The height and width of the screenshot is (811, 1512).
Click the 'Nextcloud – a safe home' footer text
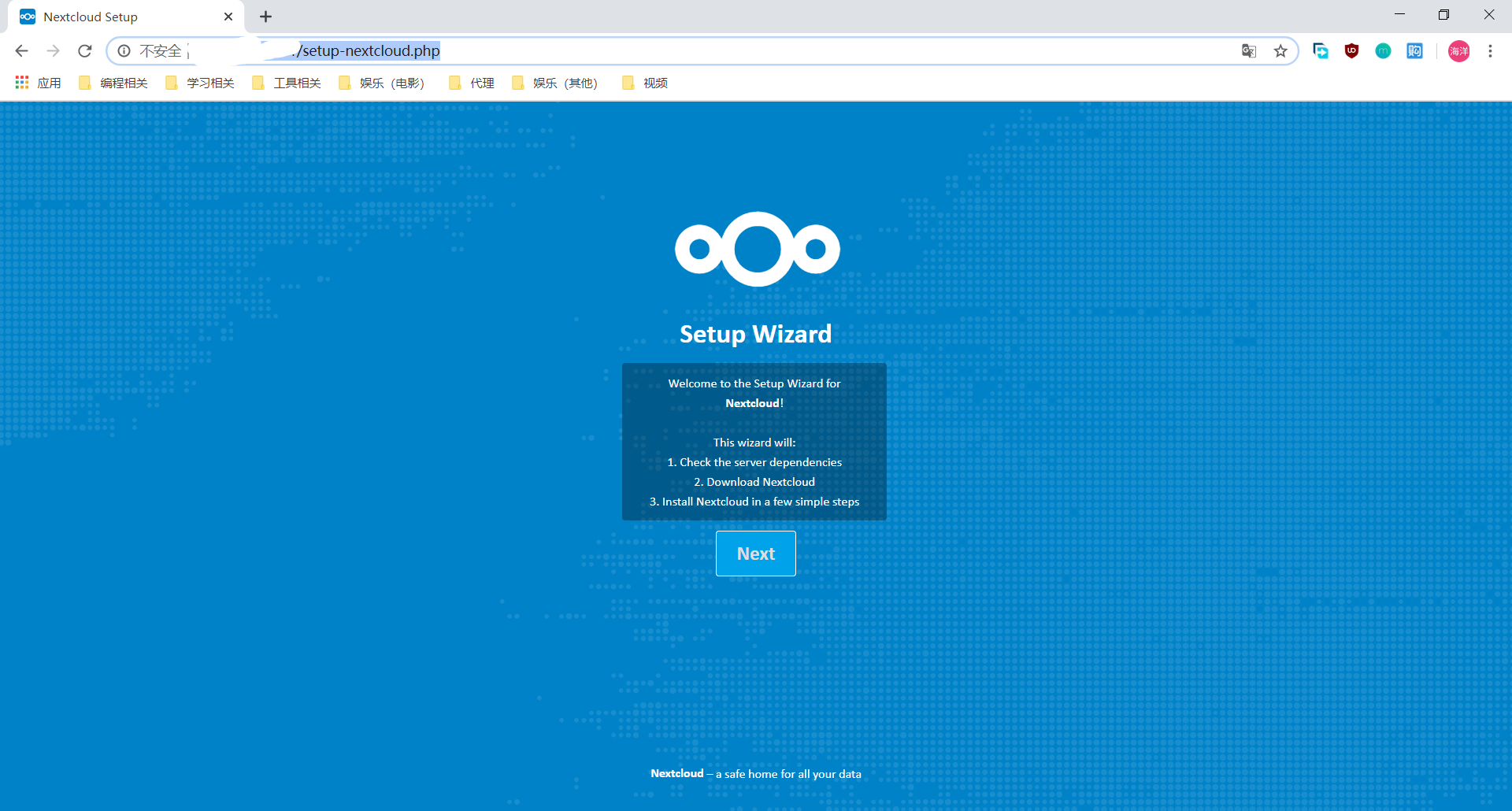[x=755, y=774]
